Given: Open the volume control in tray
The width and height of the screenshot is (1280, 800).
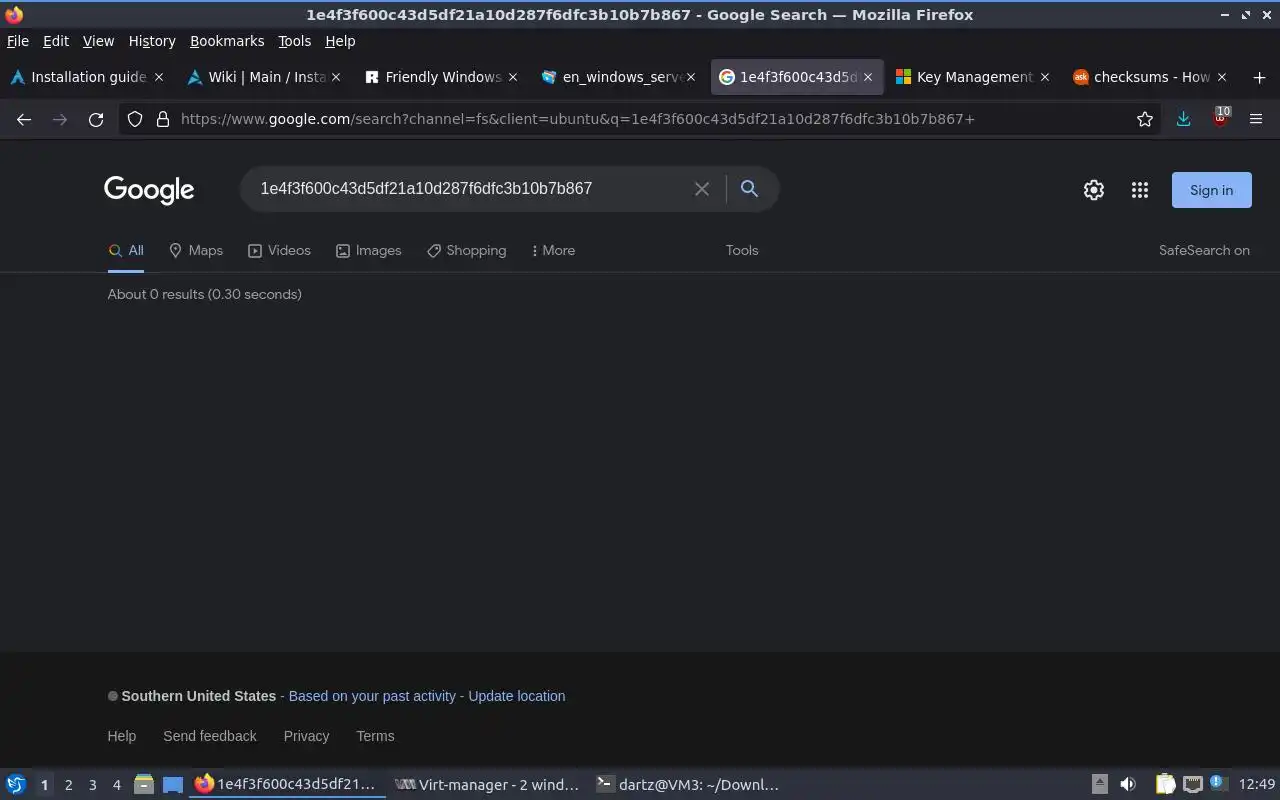Looking at the screenshot, I should pyautogui.click(x=1128, y=784).
